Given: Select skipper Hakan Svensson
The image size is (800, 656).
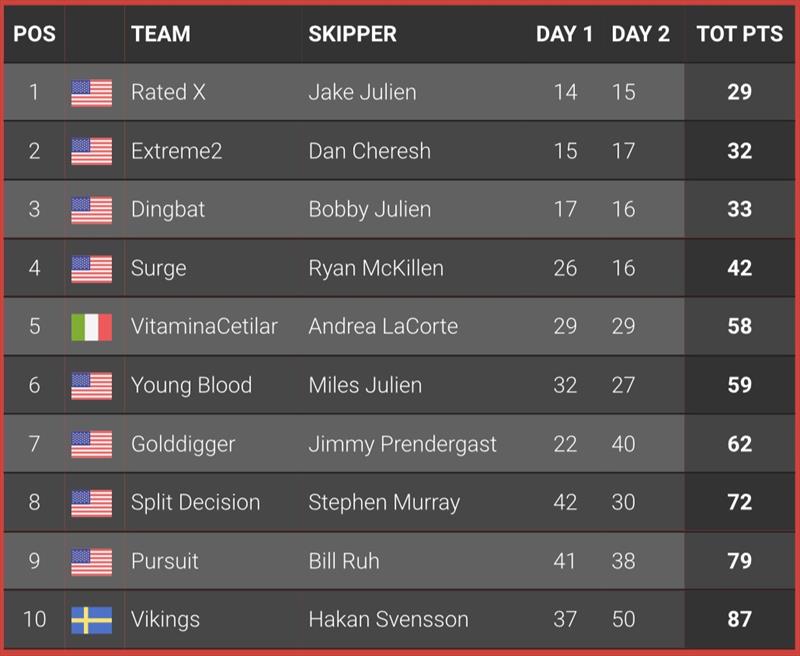Looking at the screenshot, I should [388, 619].
